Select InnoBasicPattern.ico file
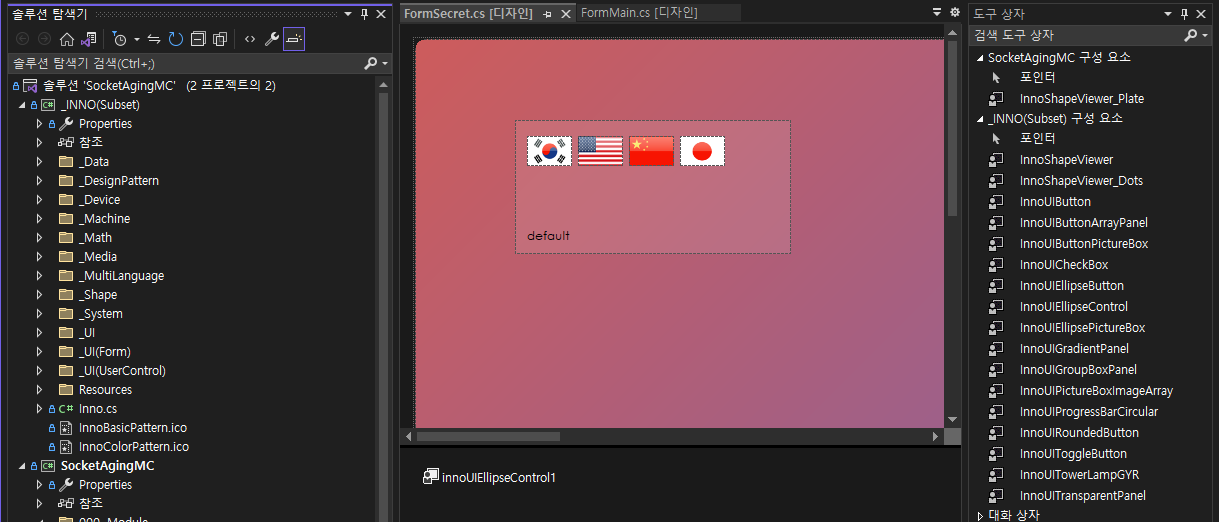This screenshot has width=1219, height=522. (133, 427)
